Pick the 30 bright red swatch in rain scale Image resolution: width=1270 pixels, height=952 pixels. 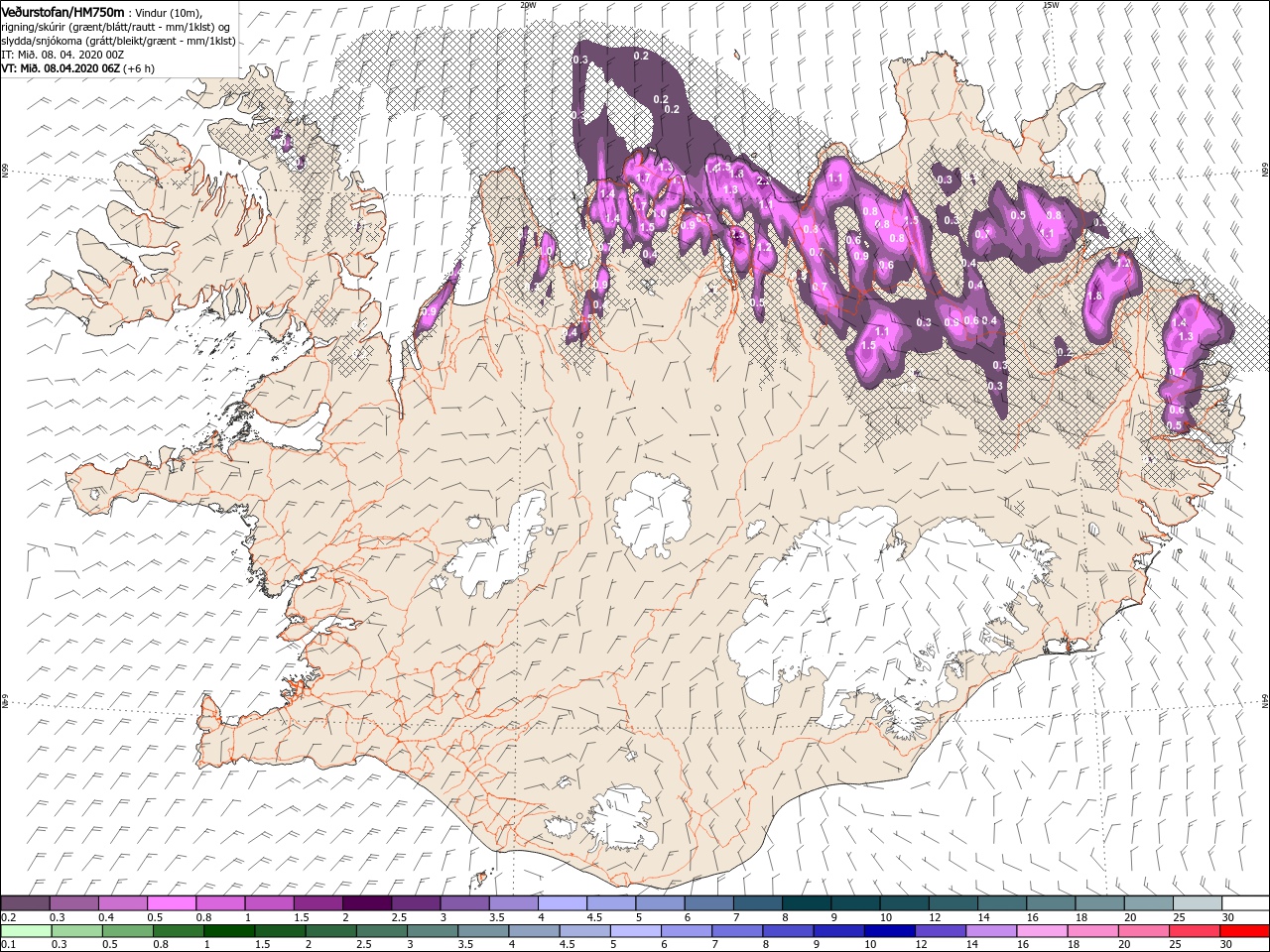tap(1245, 931)
